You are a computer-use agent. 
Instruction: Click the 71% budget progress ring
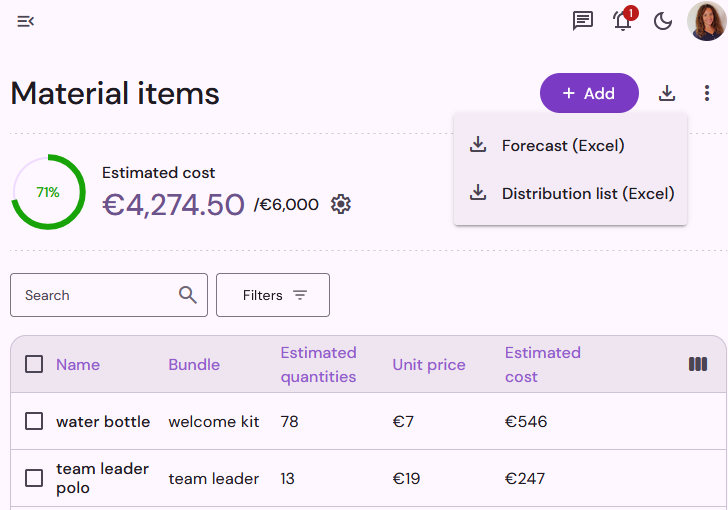48,192
